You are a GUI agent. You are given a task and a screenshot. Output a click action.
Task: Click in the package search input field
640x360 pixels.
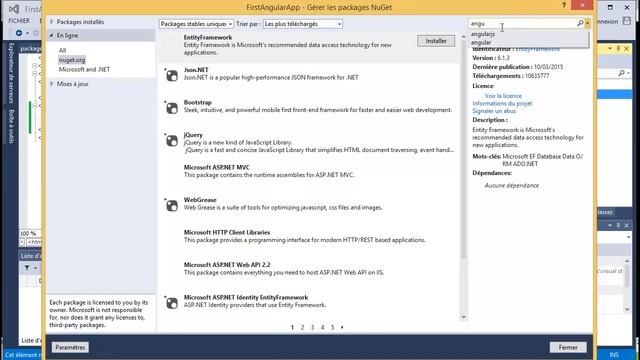(522, 24)
